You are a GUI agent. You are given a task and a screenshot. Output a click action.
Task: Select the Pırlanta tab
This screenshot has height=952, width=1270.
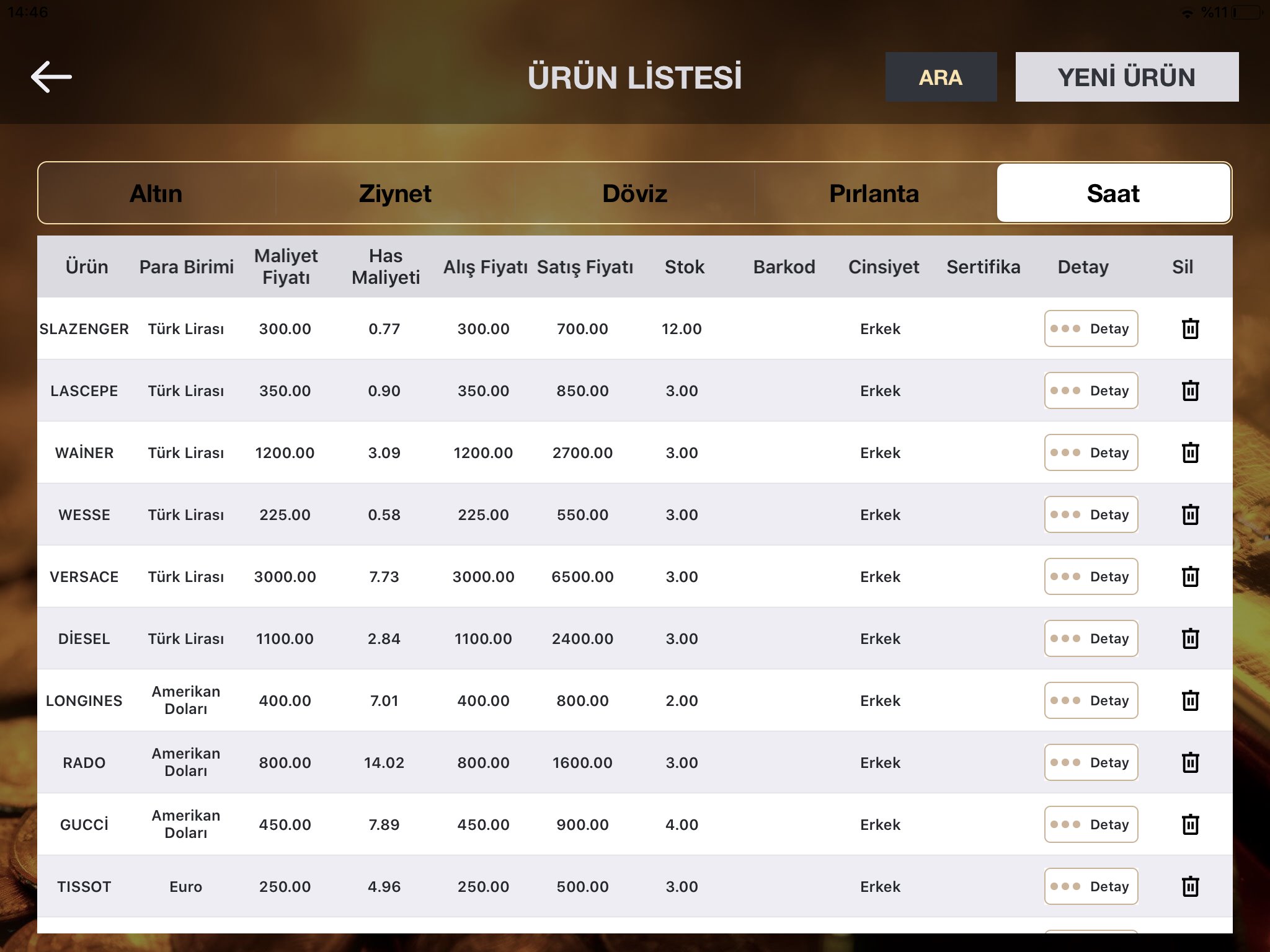(x=874, y=193)
